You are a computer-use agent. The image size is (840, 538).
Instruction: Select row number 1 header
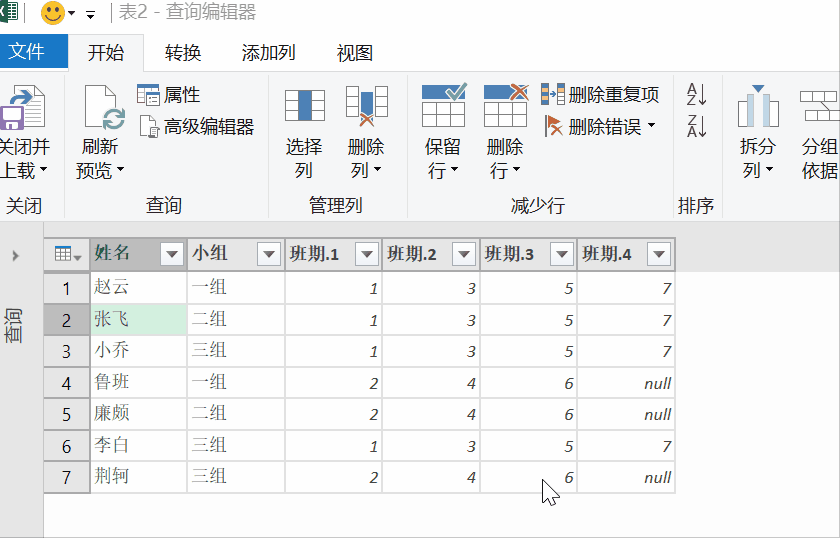[x=66, y=288]
